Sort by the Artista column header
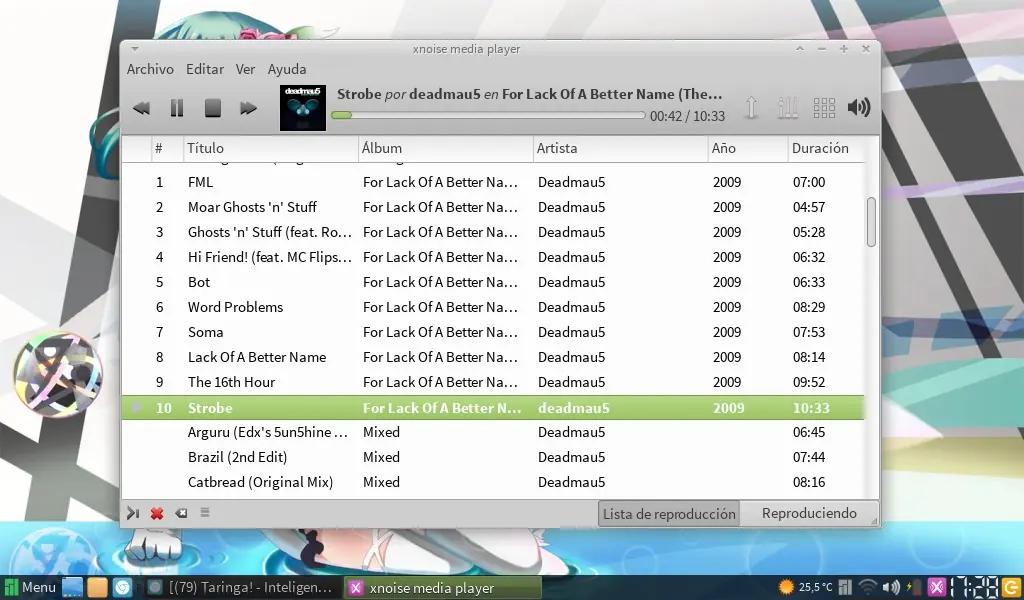 (x=620, y=148)
